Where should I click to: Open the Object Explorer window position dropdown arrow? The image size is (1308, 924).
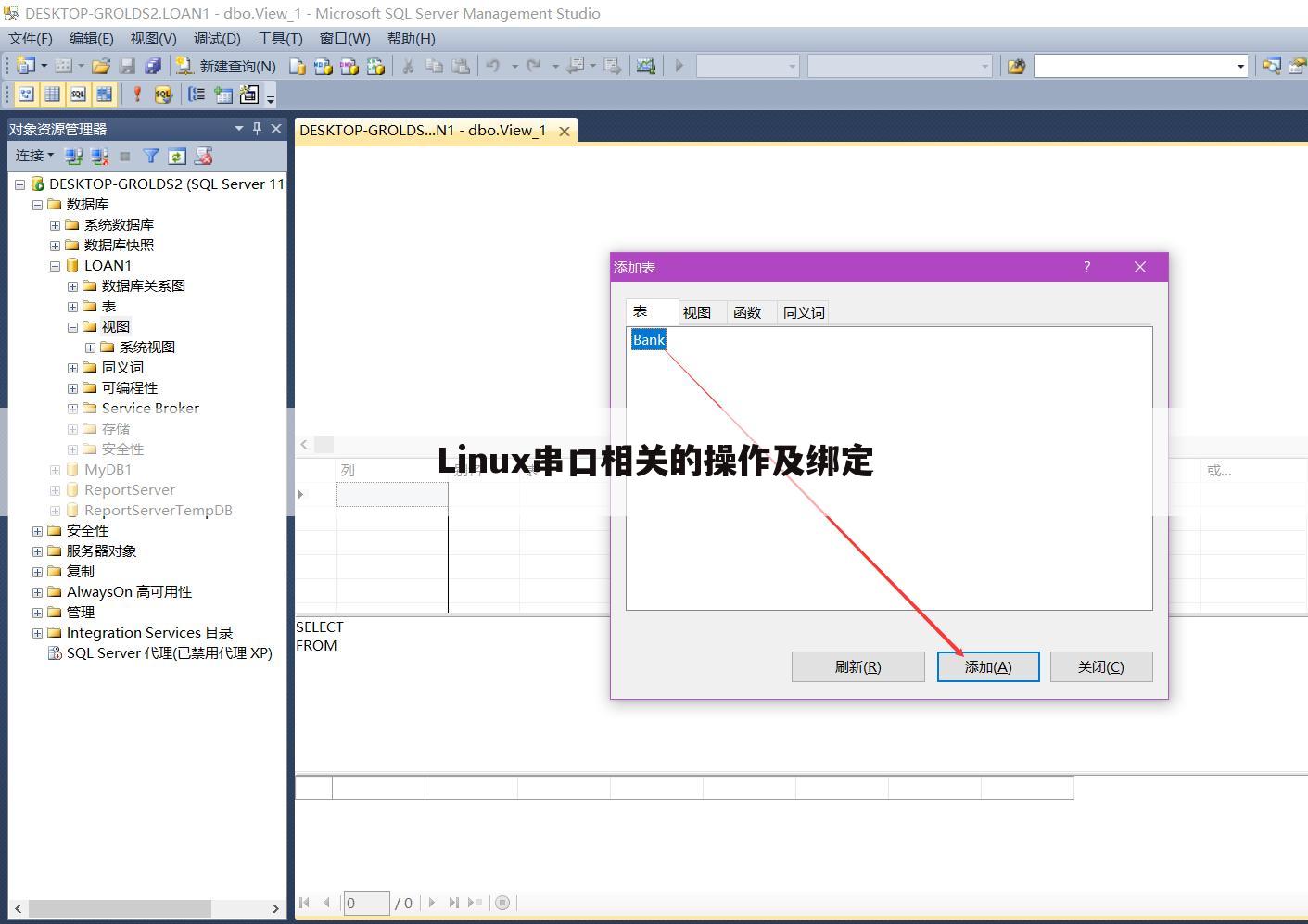(x=239, y=128)
